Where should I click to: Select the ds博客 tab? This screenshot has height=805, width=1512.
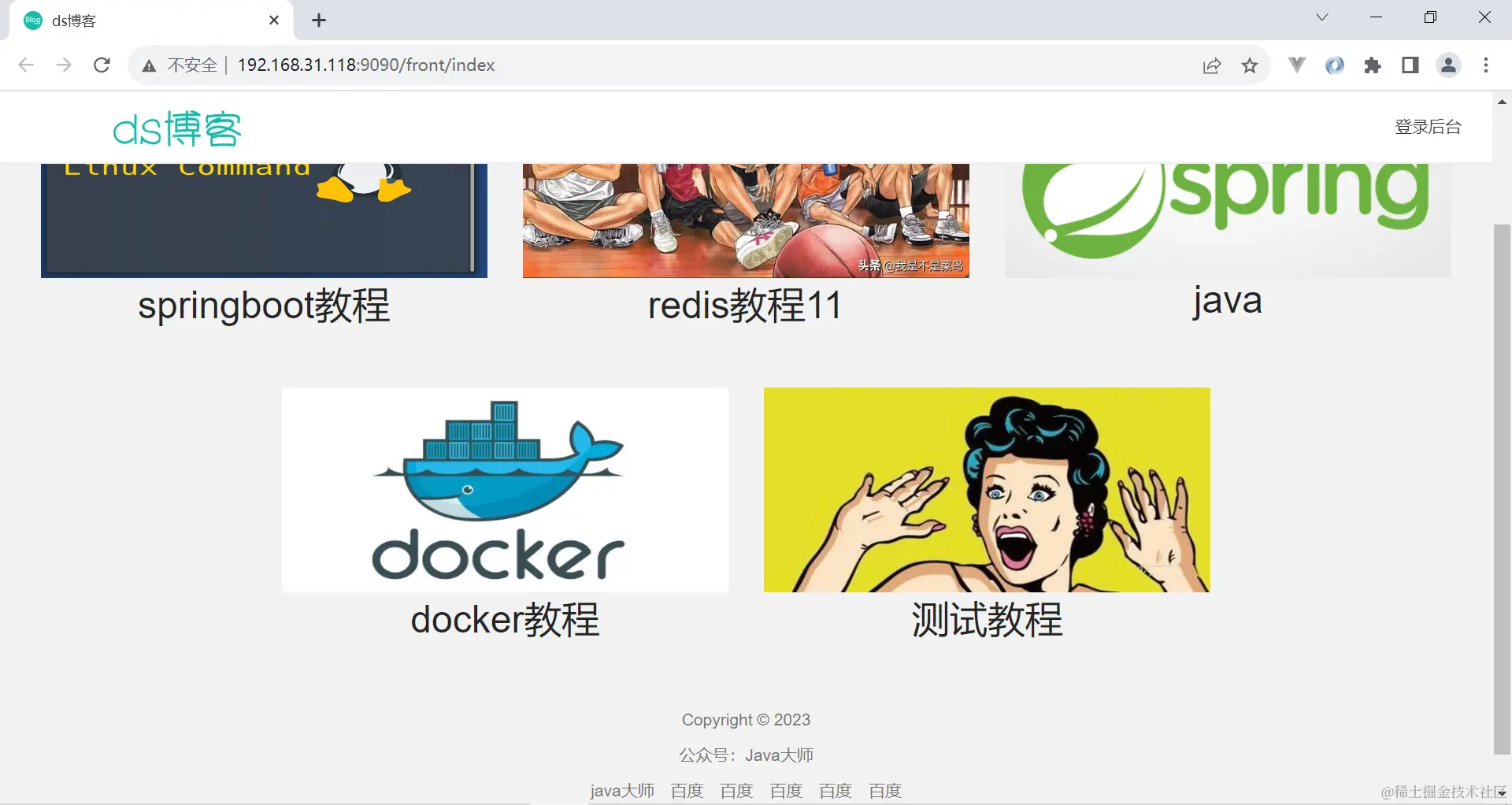click(150, 20)
